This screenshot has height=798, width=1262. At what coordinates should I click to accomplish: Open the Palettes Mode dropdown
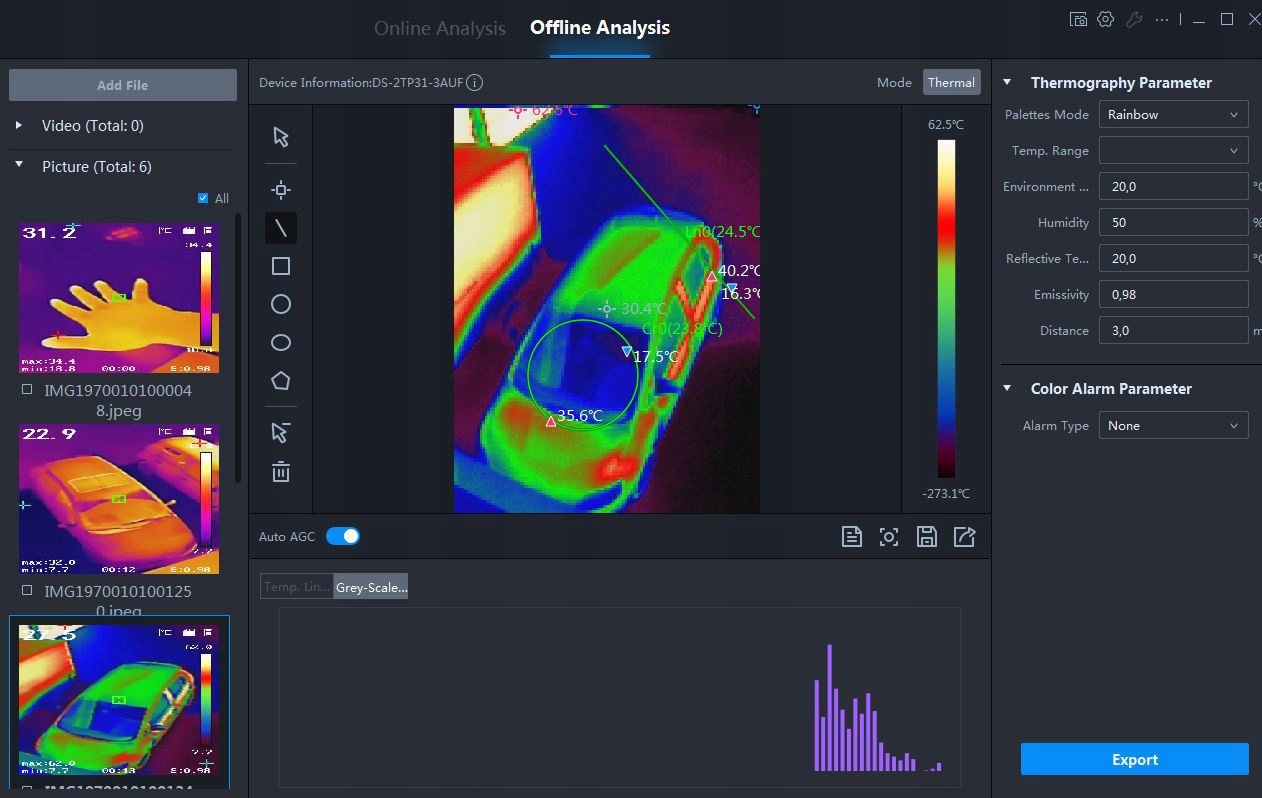(x=1173, y=115)
